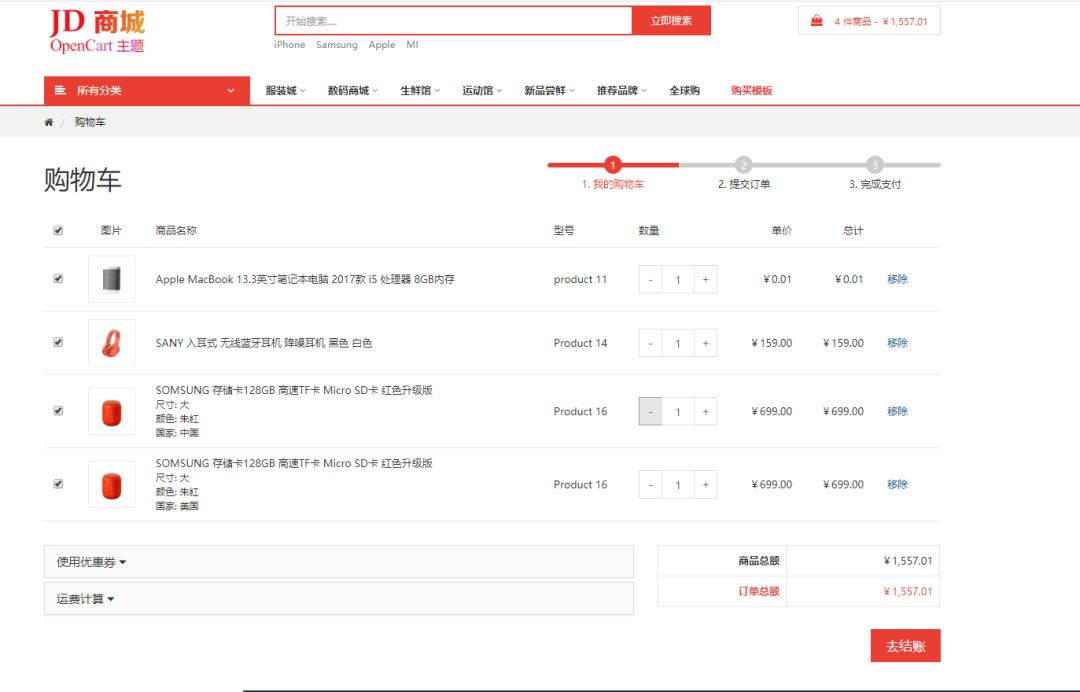The height and width of the screenshot is (692, 1080).
Task: Click the MI search suggestion link
Action: tap(412, 45)
